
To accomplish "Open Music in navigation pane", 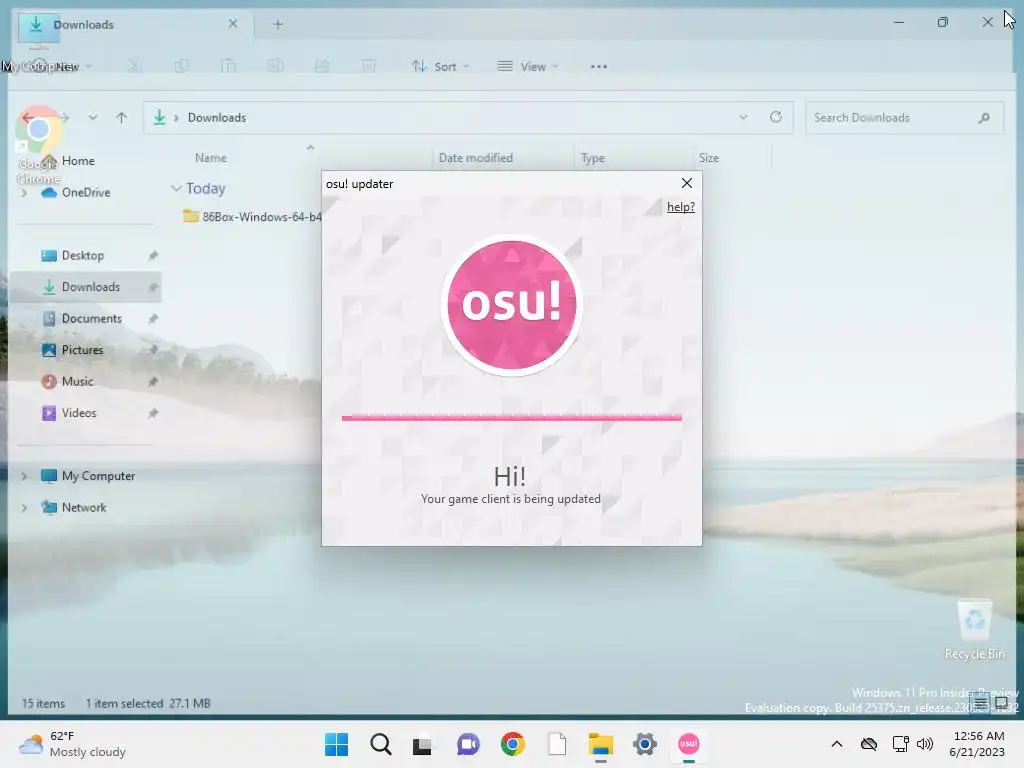I will pos(77,381).
